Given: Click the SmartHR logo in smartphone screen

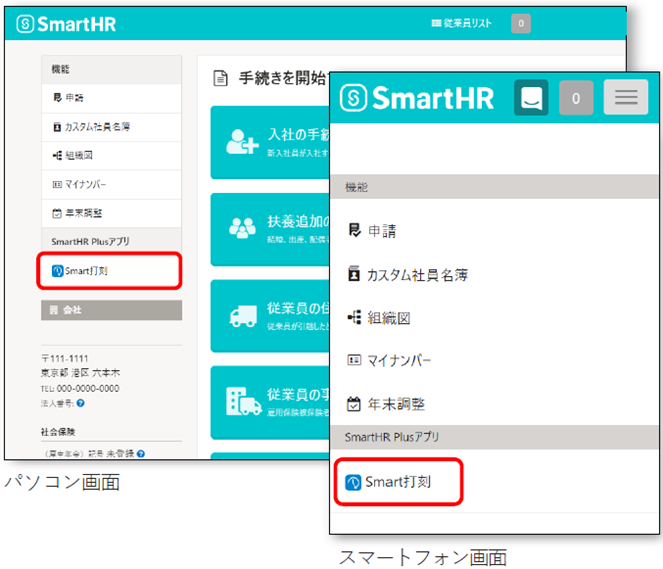Looking at the screenshot, I should coord(417,98).
